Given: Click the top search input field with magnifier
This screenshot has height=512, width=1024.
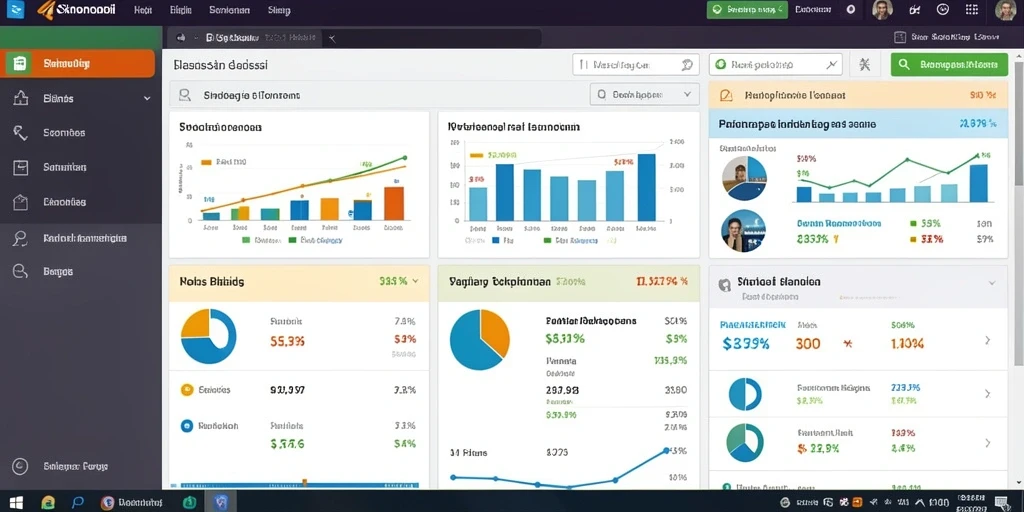Looking at the screenshot, I should [635, 65].
